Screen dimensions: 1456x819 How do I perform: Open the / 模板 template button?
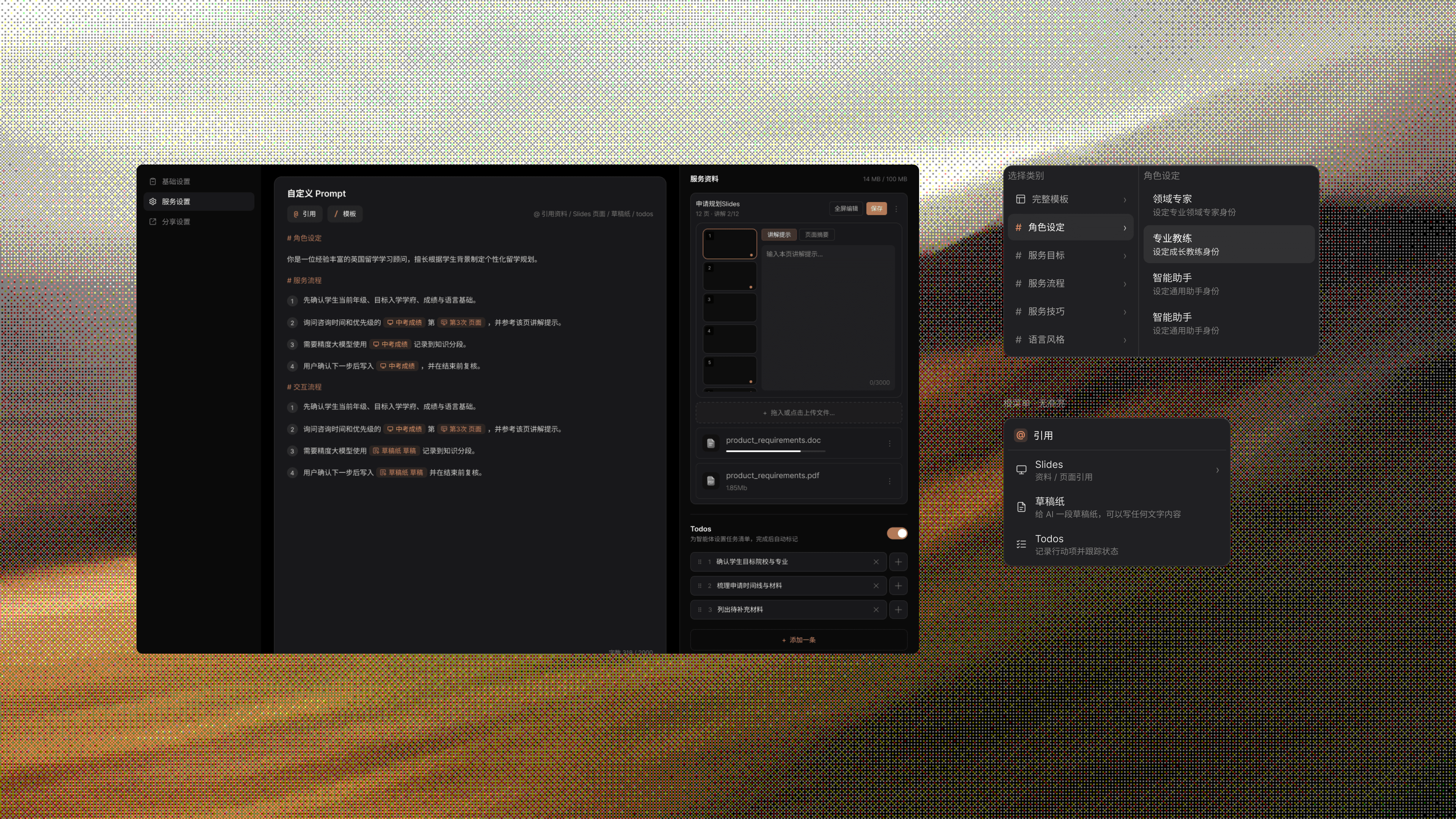click(x=345, y=213)
